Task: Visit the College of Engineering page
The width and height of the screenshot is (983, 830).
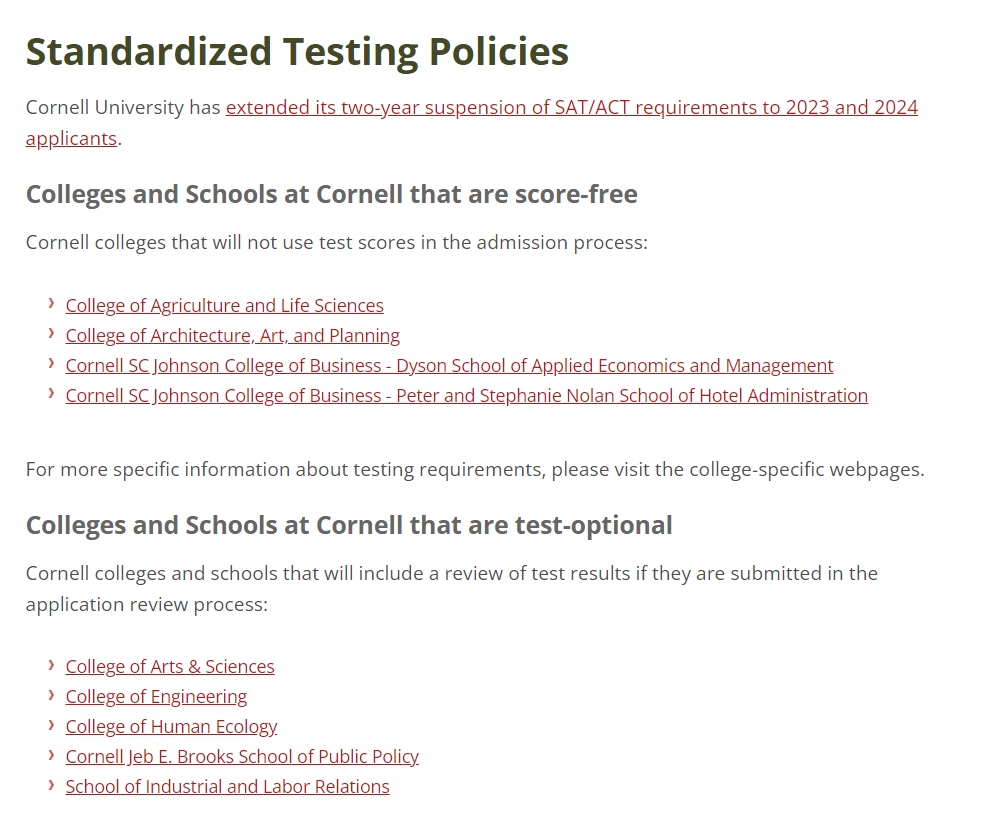Action: [156, 697]
